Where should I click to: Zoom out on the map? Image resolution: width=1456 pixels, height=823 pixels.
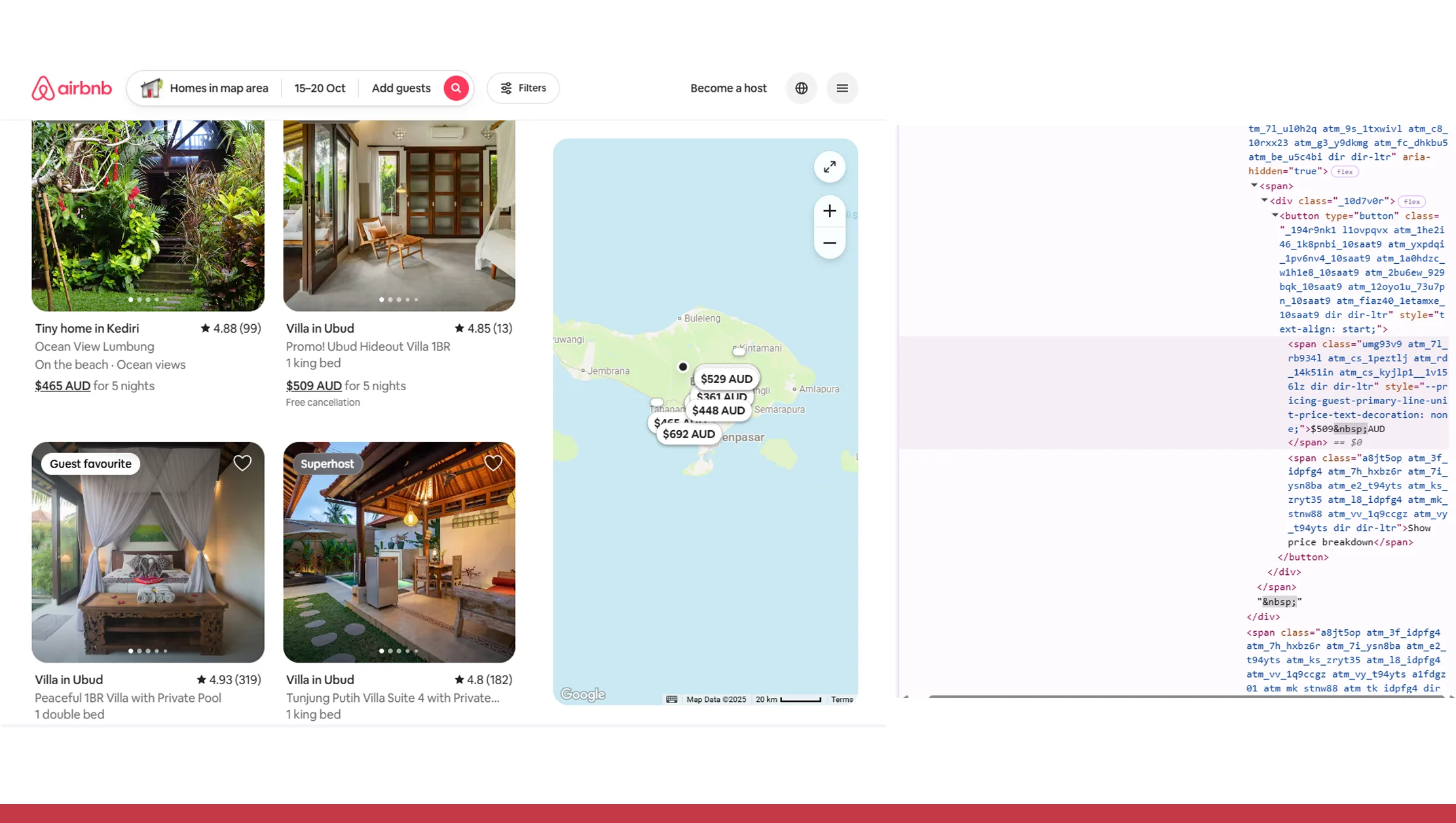pos(829,243)
